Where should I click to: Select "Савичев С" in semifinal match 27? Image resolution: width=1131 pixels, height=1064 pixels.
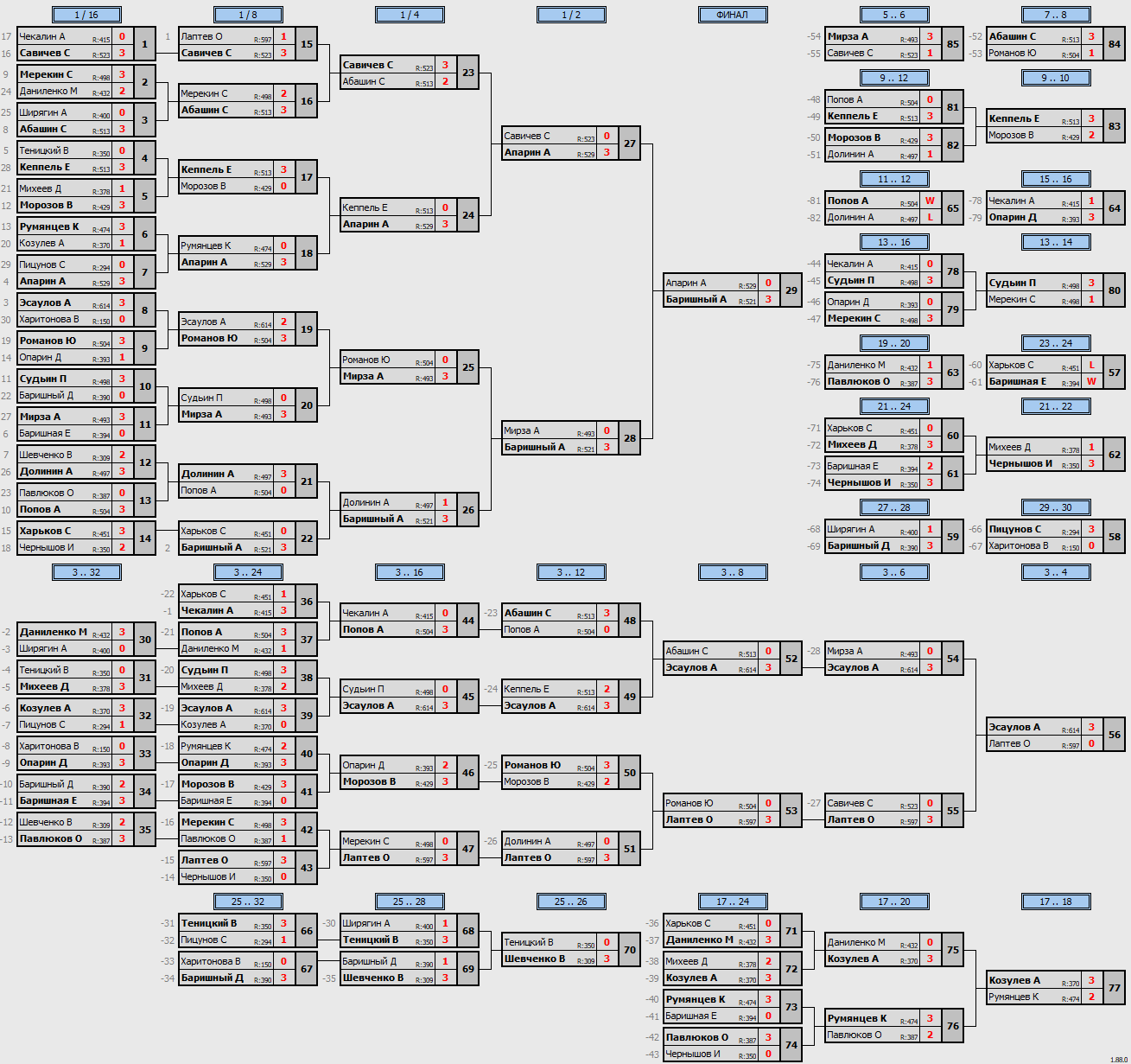click(527, 136)
